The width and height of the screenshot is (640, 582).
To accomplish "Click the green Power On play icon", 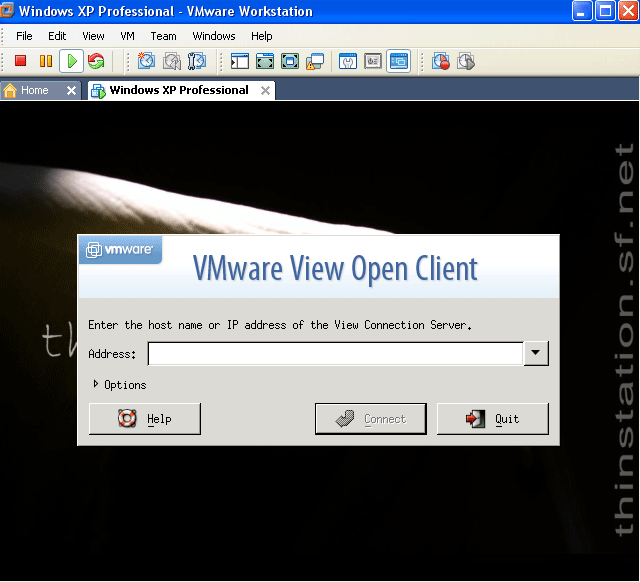I will (x=71, y=61).
